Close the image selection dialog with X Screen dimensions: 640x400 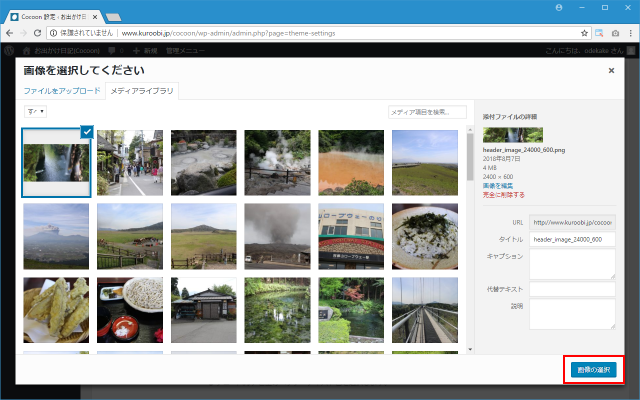pyautogui.click(x=611, y=71)
